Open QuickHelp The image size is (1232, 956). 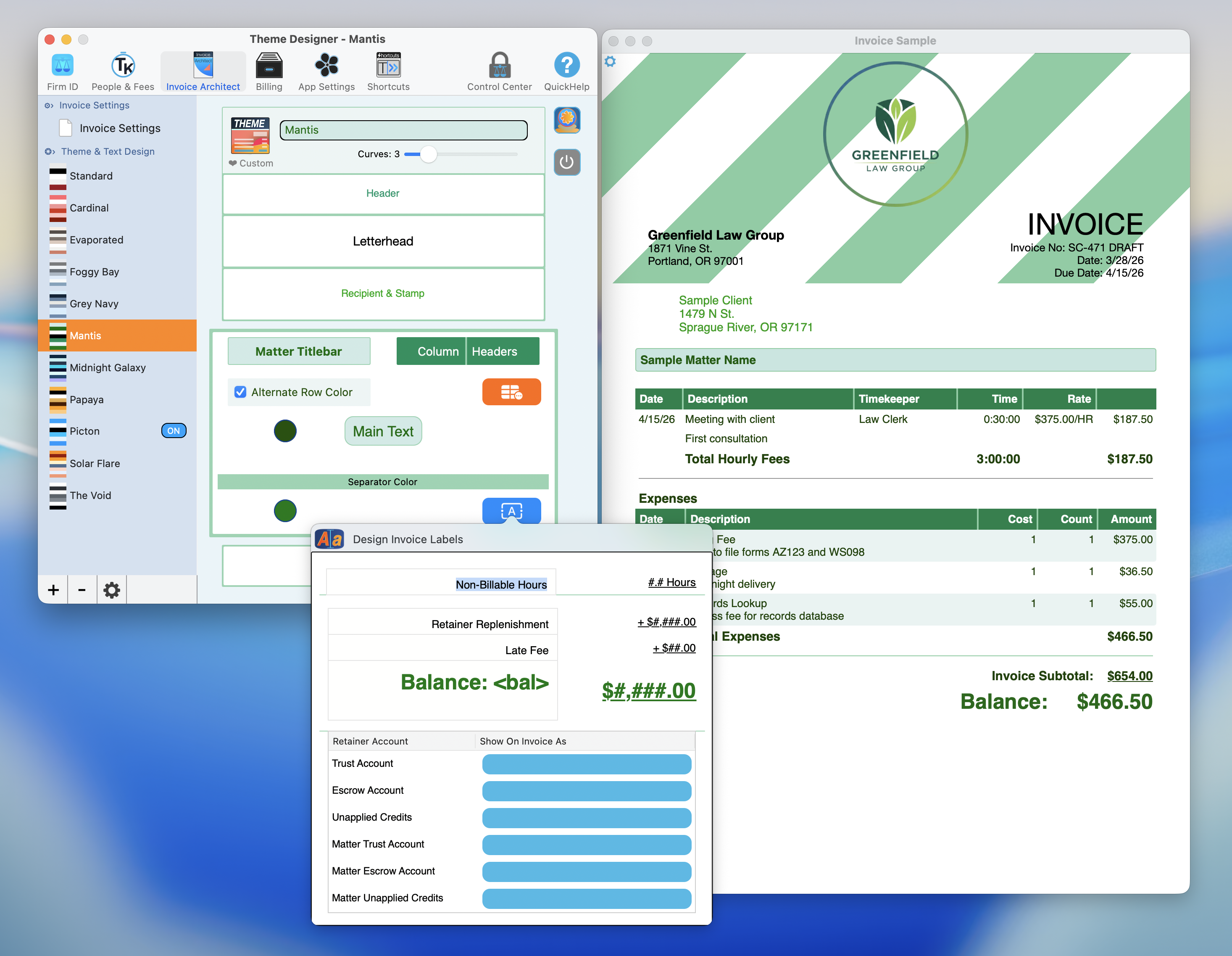tap(566, 71)
